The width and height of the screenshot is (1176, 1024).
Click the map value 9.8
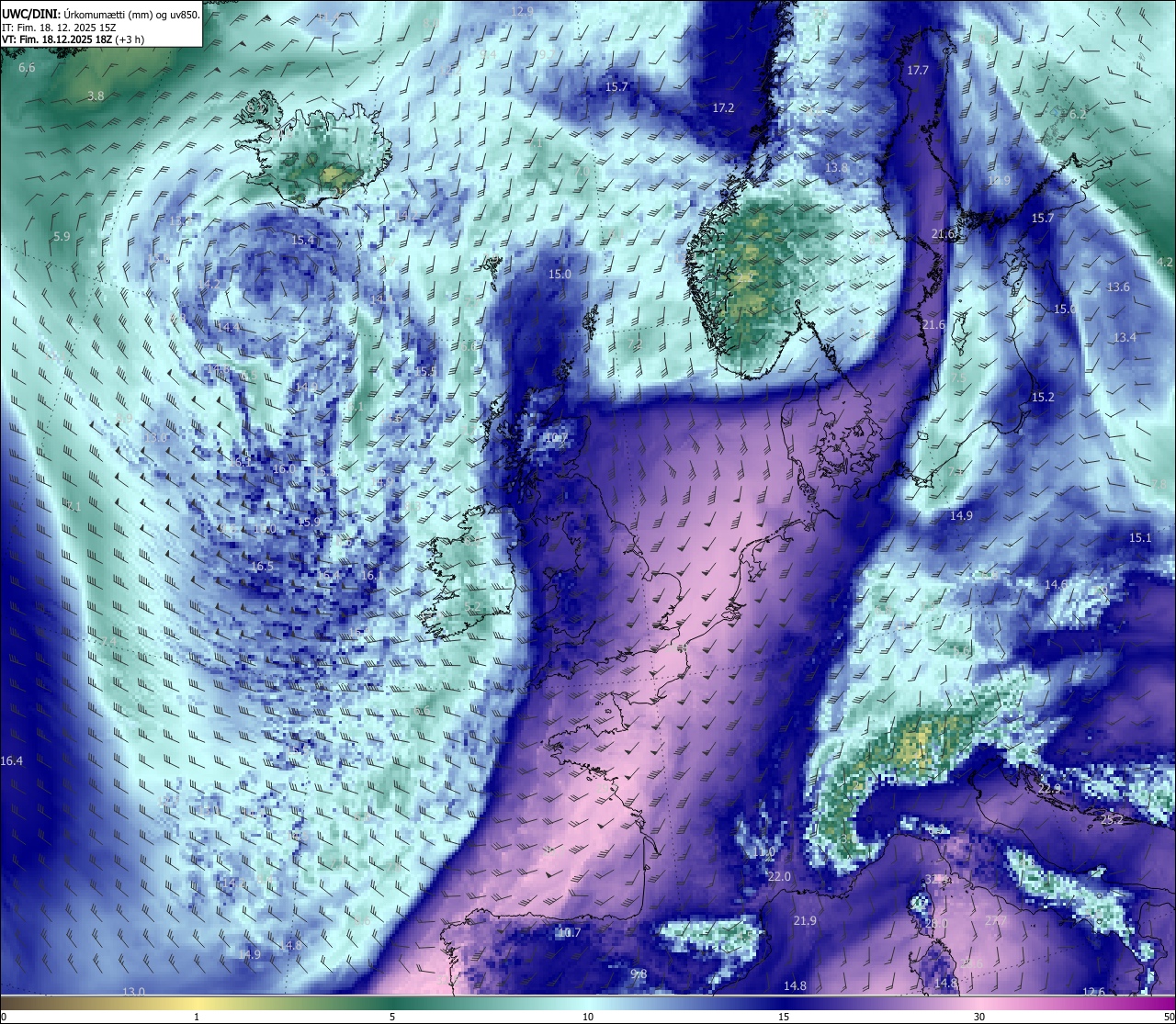pos(639,973)
